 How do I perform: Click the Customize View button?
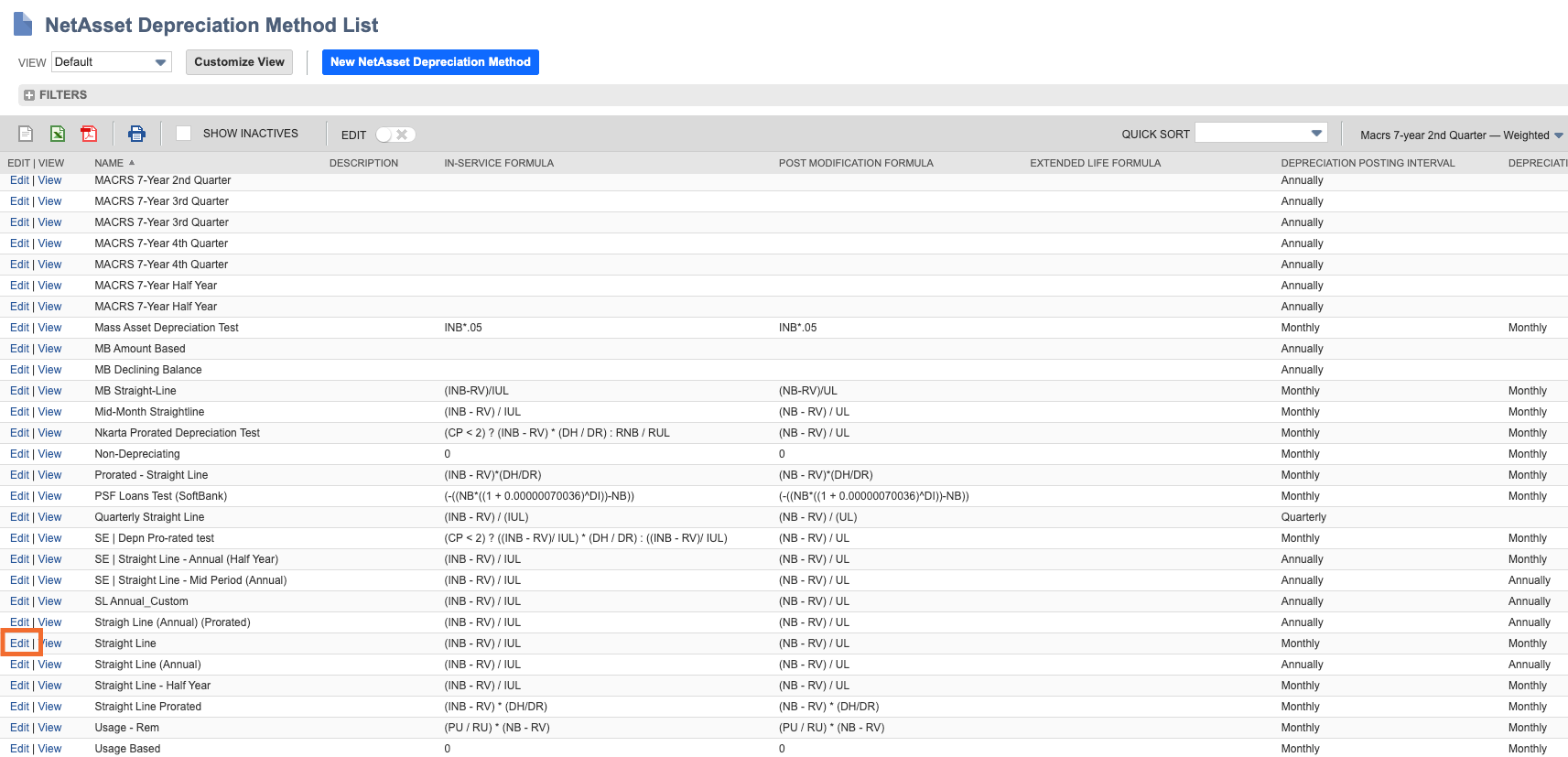(x=239, y=62)
